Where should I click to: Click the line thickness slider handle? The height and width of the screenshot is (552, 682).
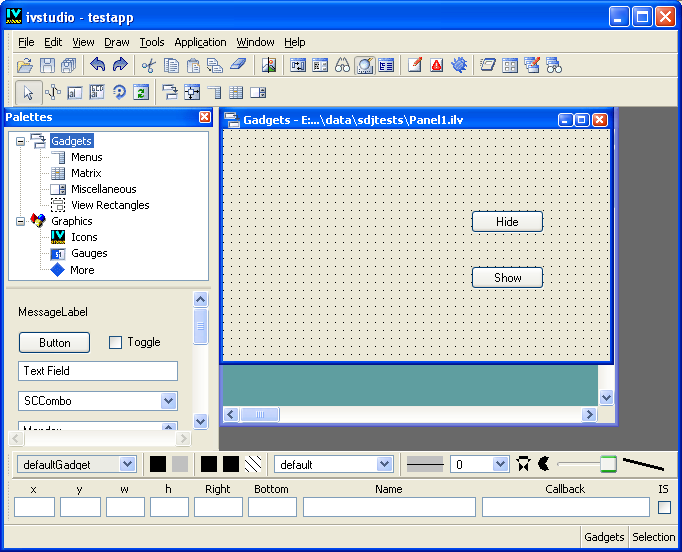point(608,464)
